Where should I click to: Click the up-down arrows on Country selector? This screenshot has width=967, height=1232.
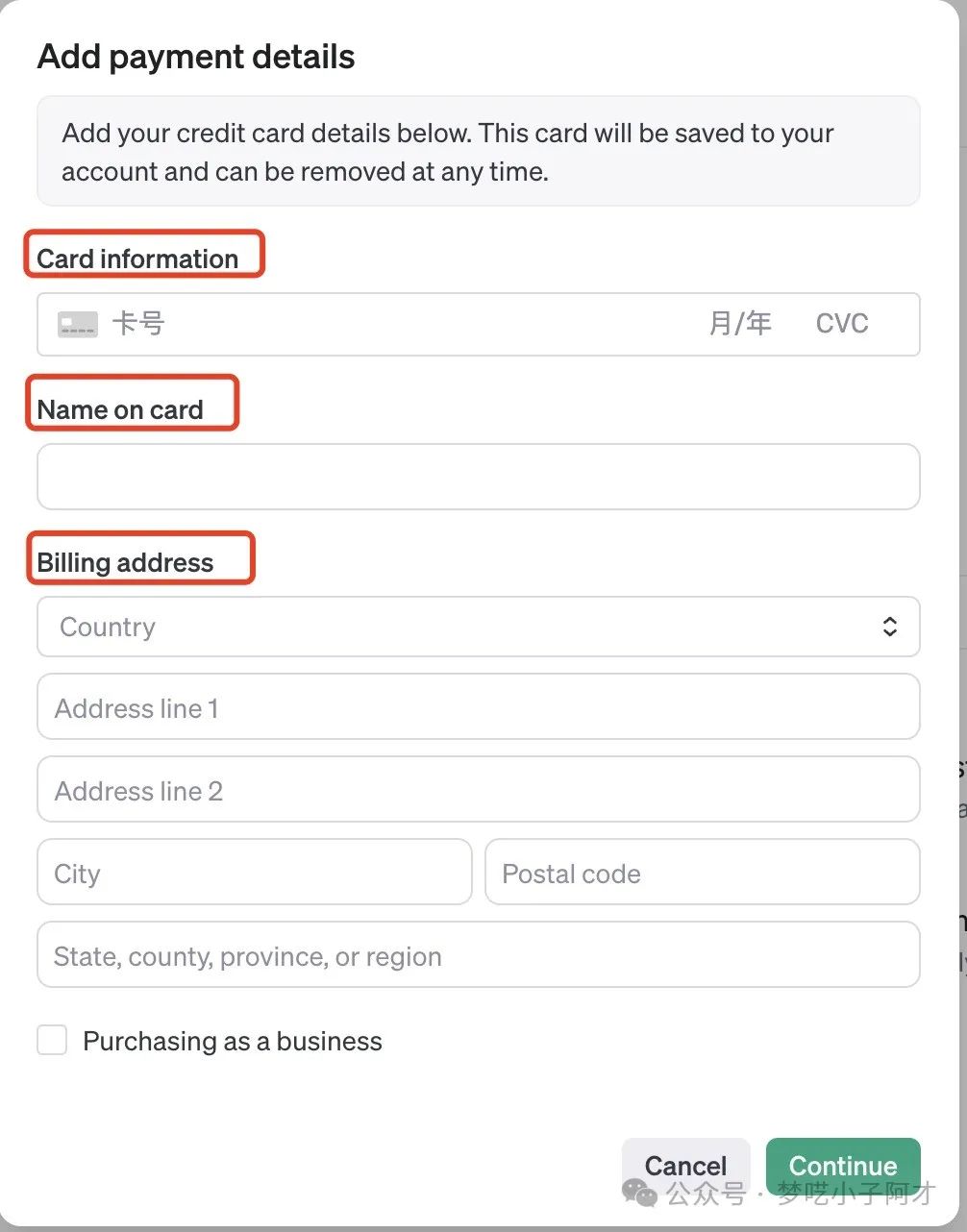[889, 628]
